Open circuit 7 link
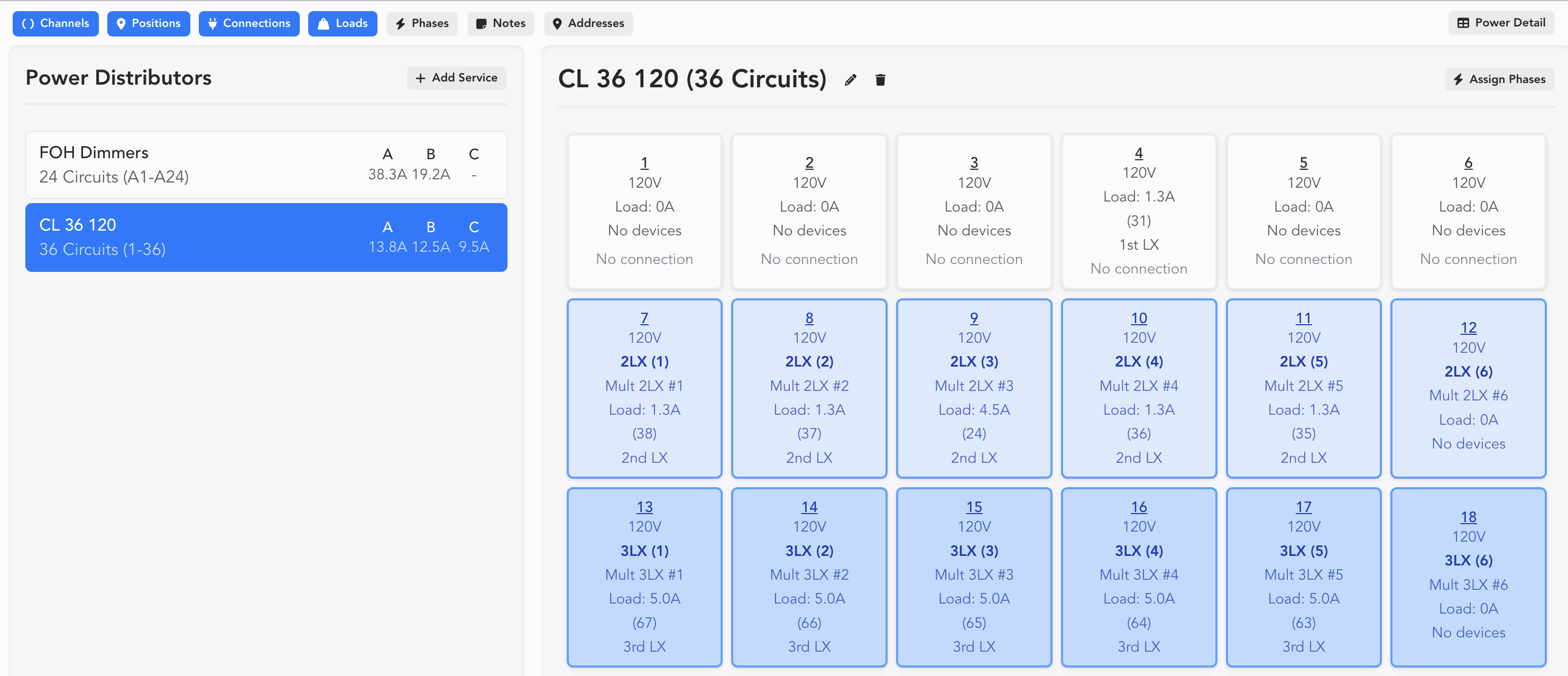This screenshot has height=676, width=1568. click(x=644, y=318)
